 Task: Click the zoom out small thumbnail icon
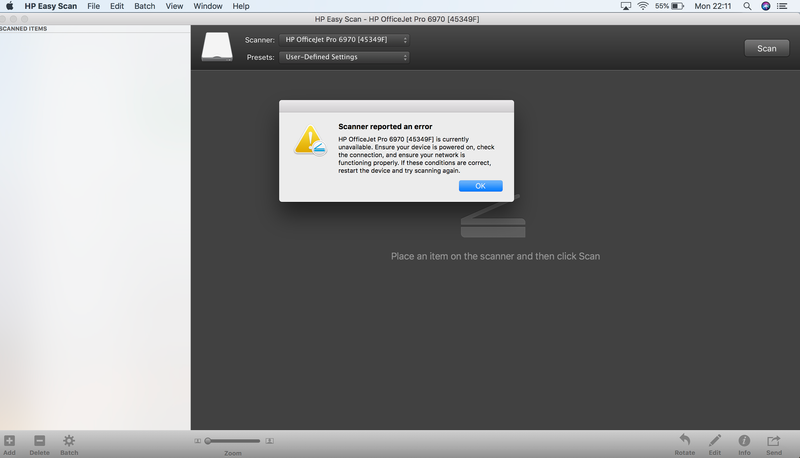point(197,441)
